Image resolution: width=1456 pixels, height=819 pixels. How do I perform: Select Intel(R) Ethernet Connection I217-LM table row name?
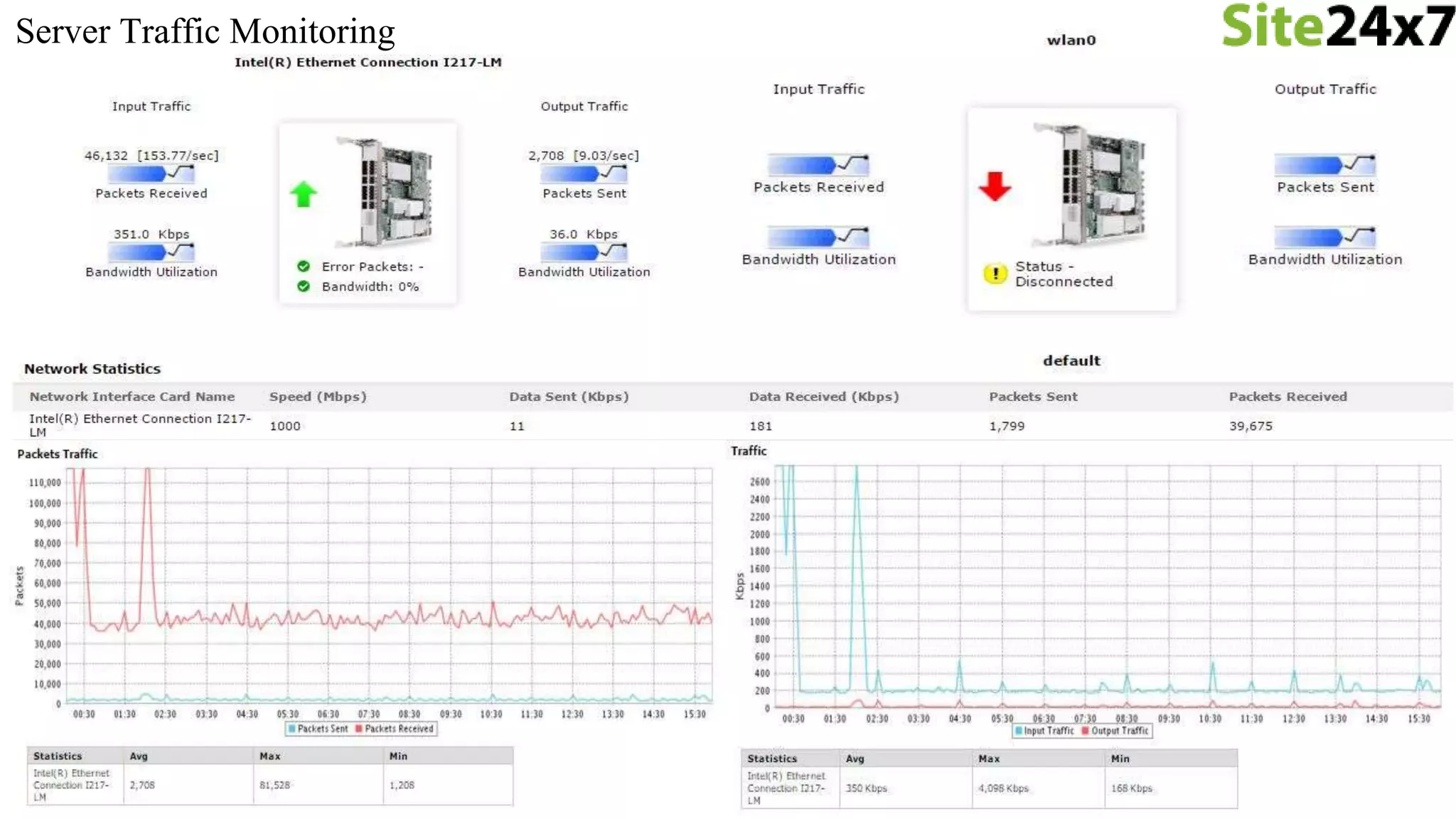tap(140, 425)
